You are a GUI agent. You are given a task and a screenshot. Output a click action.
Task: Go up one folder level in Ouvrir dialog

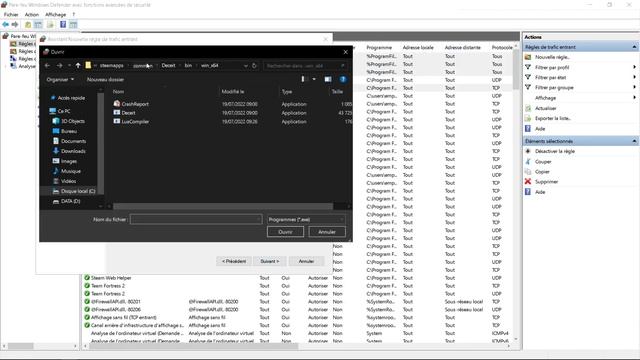click(x=78, y=65)
